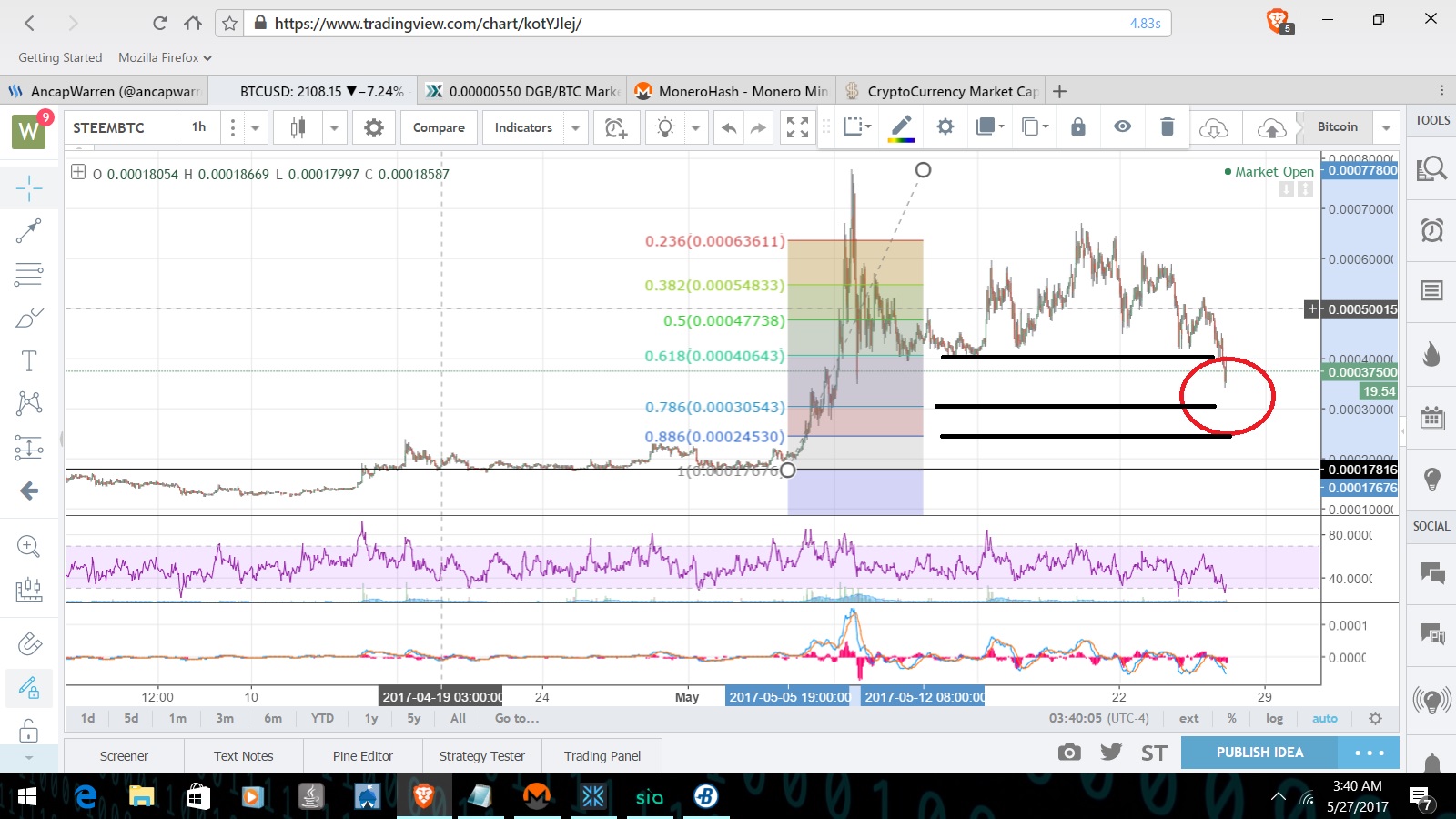Viewport: 1456px width, 819px height.
Task: Open the Strategy Tester tab
Action: click(481, 756)
